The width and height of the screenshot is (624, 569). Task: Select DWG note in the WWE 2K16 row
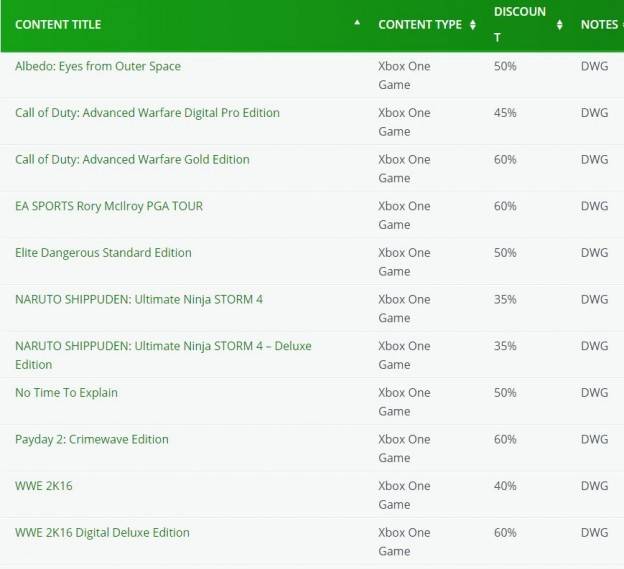(595, 486)
